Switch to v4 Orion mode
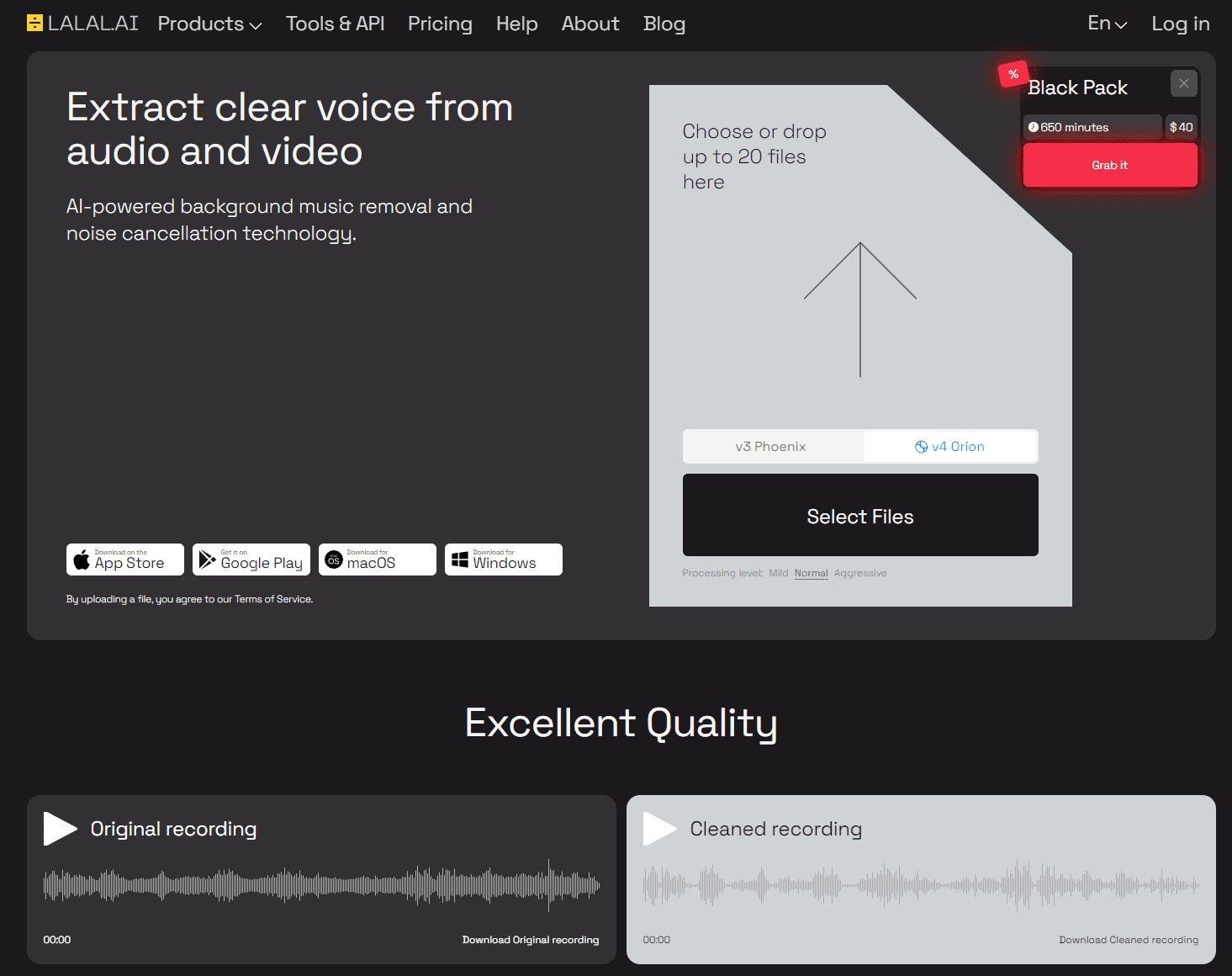This screenshot has height=976, width=1232. (x=950, y=446)
